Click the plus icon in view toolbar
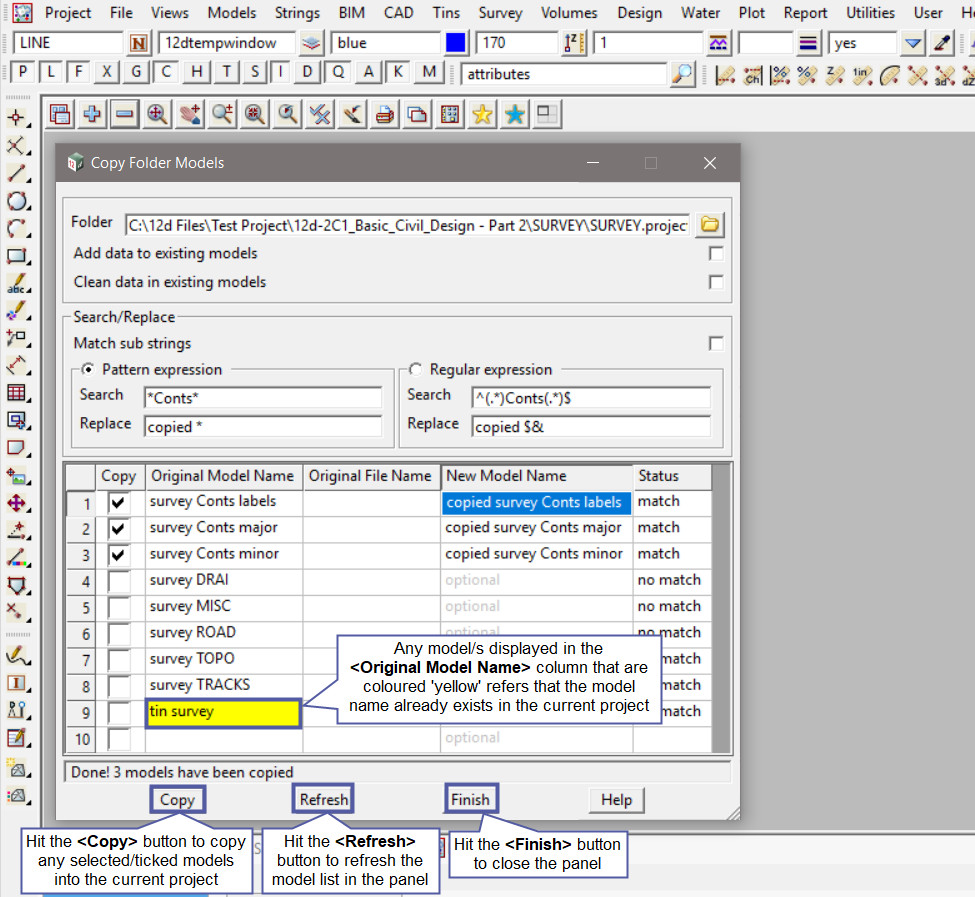This screenshot has width=975, height=897. coord(92,114)
